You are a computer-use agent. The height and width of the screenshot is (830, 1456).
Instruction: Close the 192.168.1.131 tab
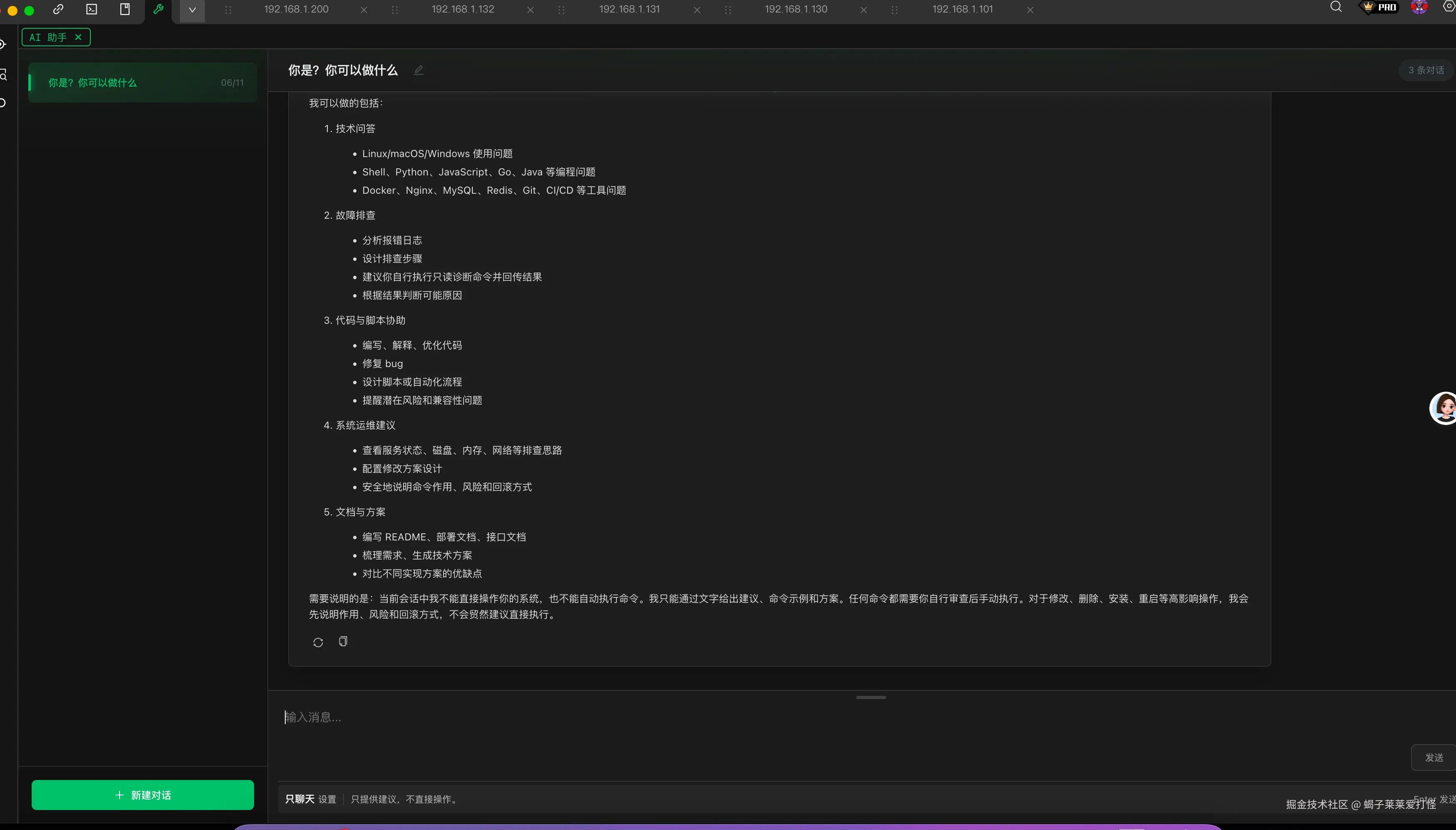pos(697,10)
